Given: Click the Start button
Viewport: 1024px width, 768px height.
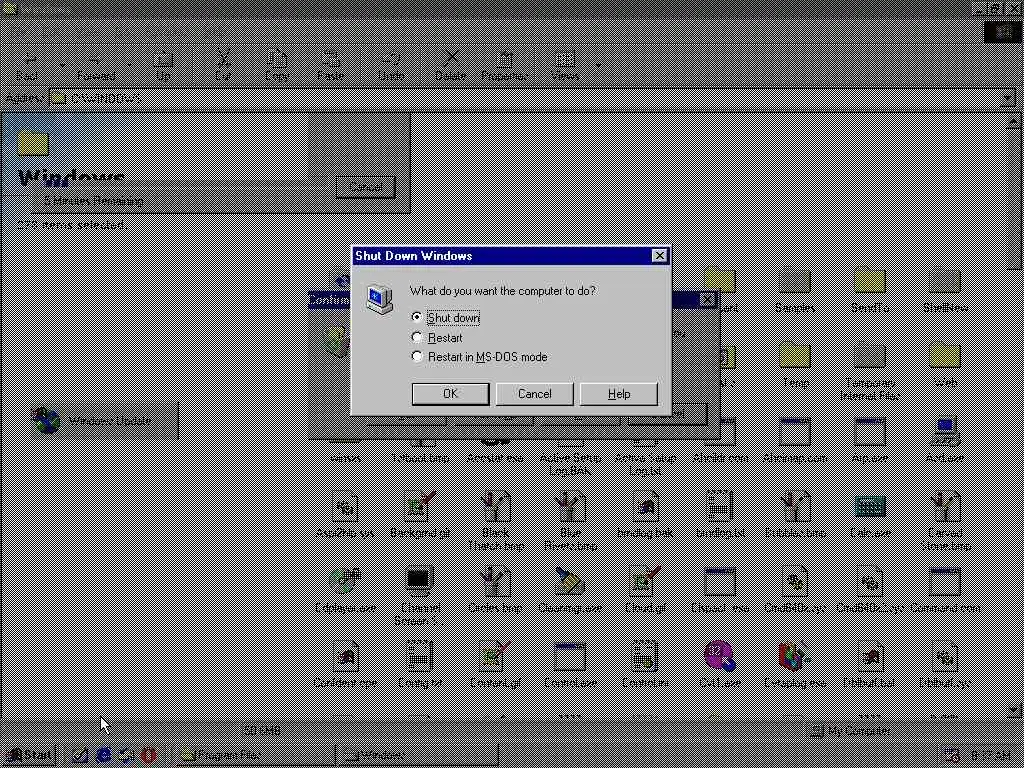Looking at the screenshot, I should [x=29, y=755].
